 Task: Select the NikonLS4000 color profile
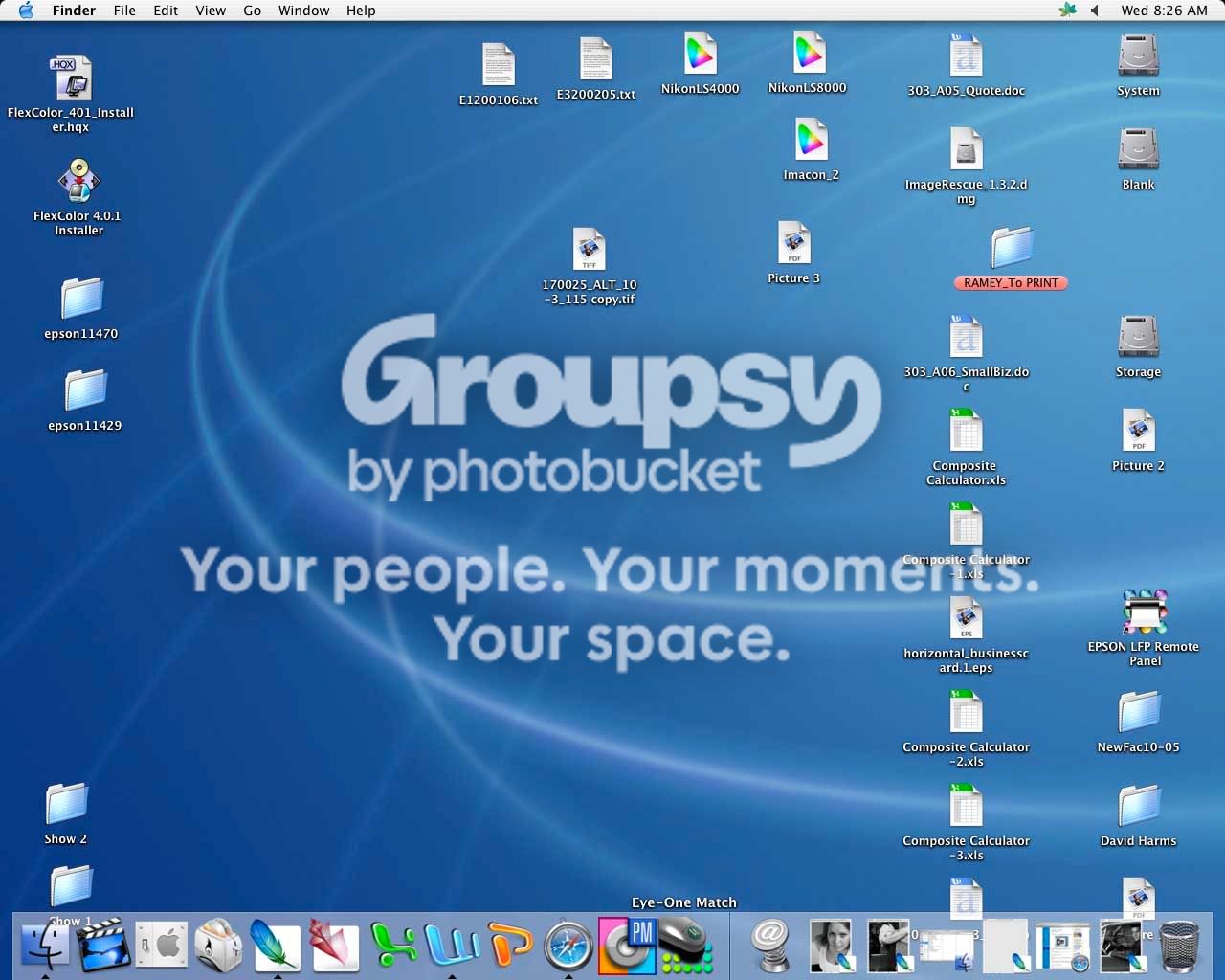(x=700, y=54)
